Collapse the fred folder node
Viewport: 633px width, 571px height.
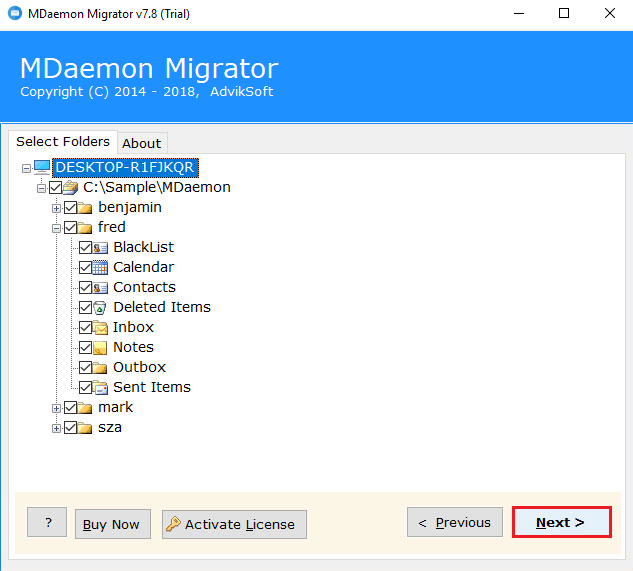click(57, 229)
